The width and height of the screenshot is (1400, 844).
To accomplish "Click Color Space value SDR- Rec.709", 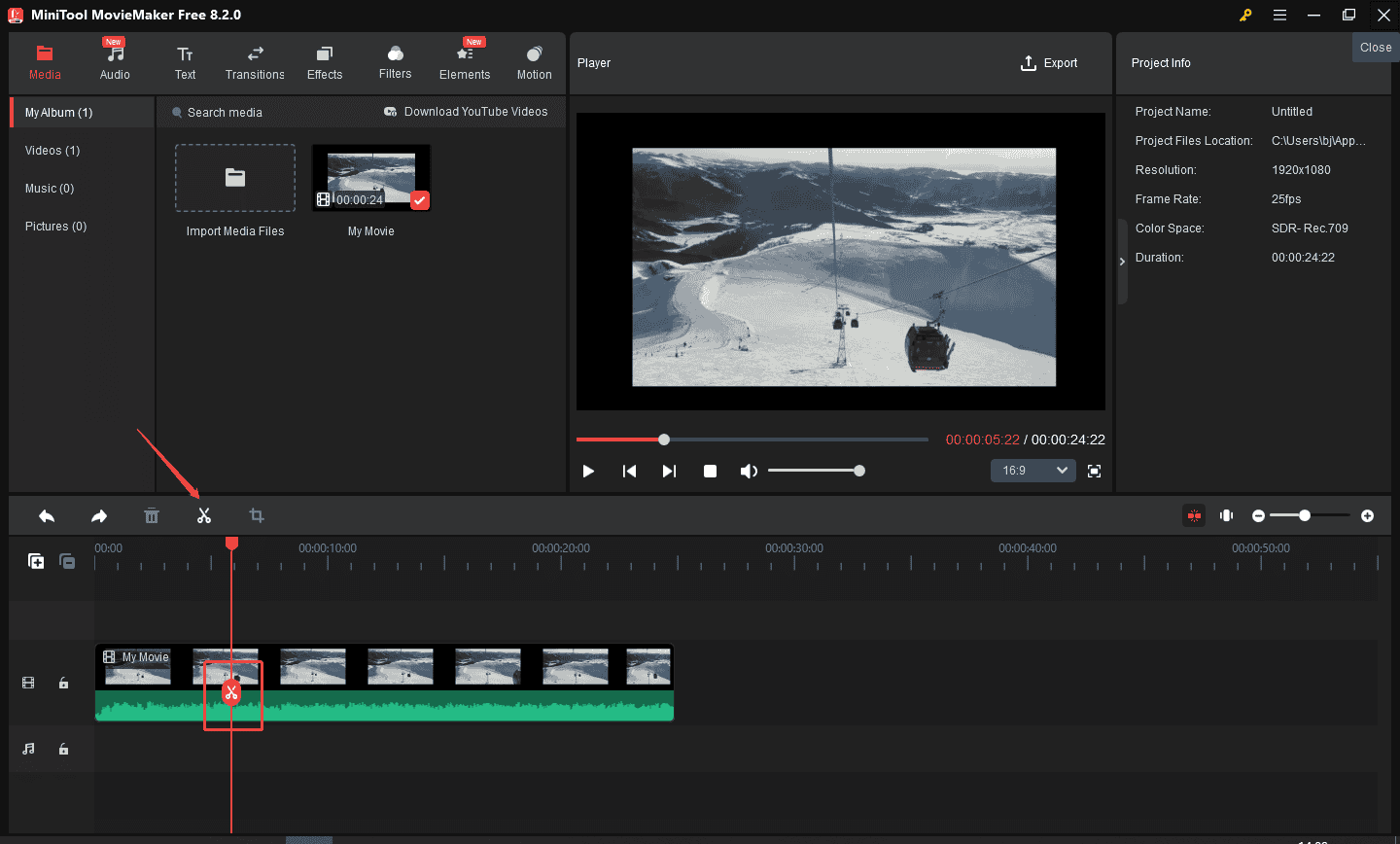I will (x=1310, y=229).
